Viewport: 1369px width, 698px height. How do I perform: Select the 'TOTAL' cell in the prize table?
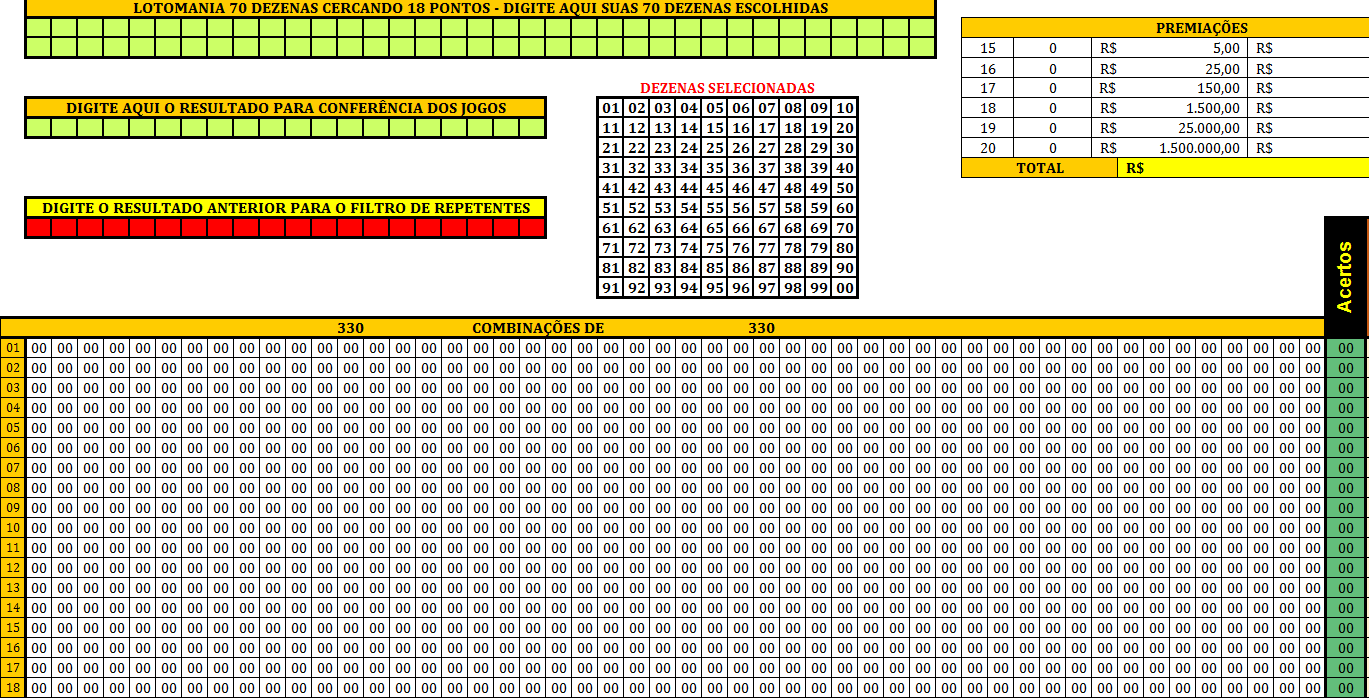tap(1040, 168)
